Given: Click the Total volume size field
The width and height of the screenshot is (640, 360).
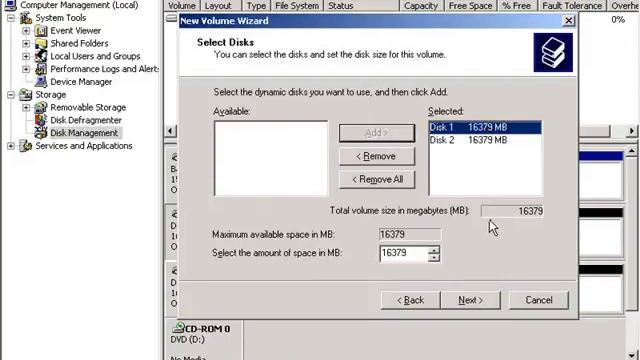Looking at the screenshot, I should coord(512,211).
